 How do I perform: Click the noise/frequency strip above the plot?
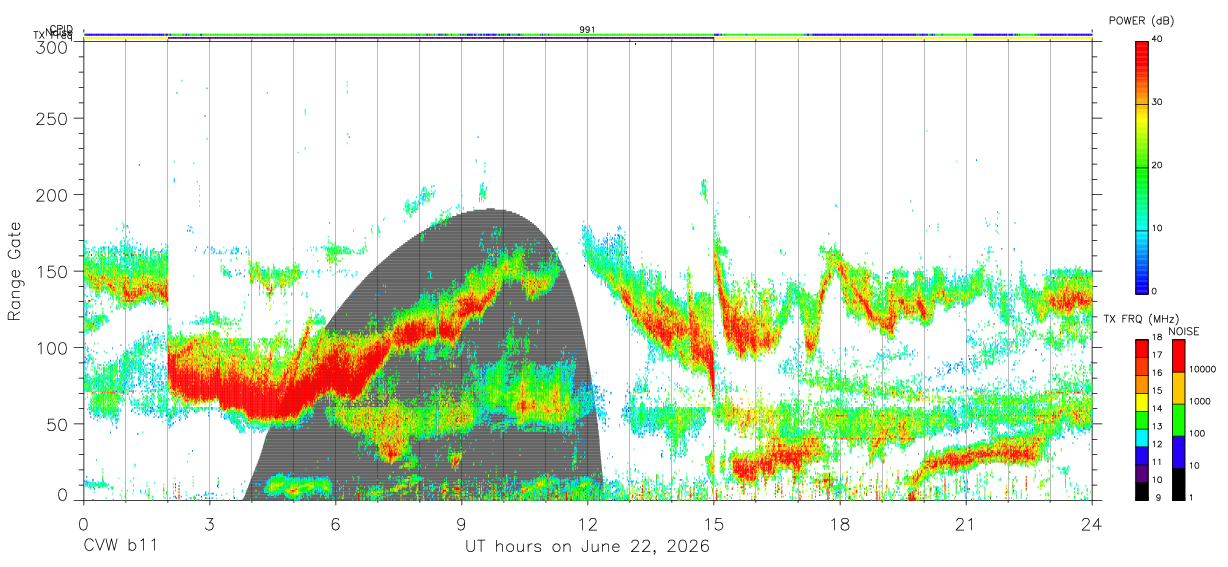pyautogui.click(x=587, y=36)
